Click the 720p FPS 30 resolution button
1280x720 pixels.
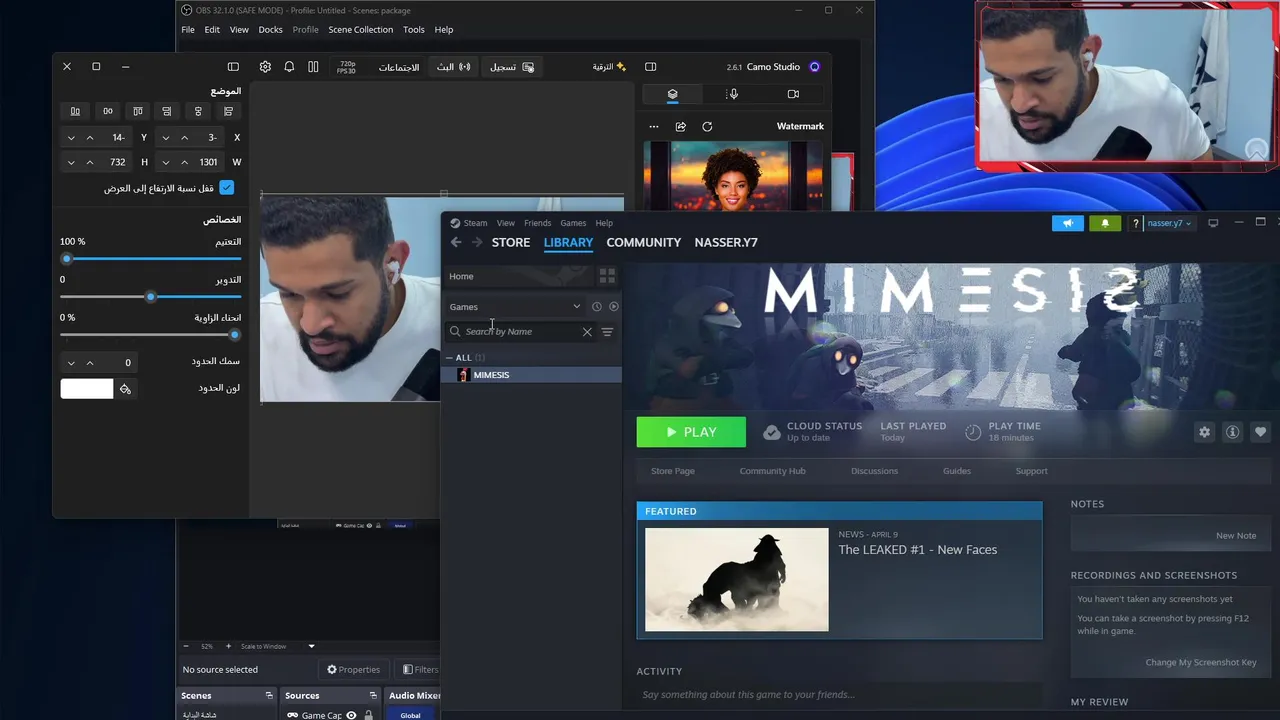[x=346, y=67]
